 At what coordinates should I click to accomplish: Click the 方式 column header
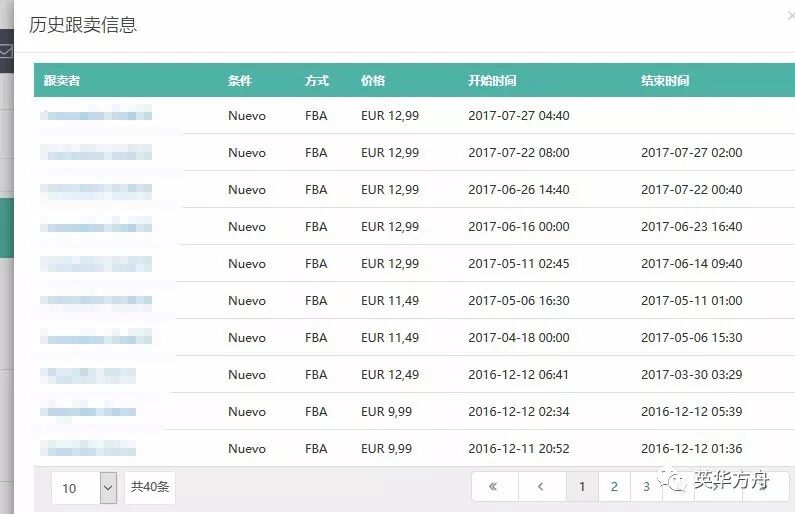tap(317, 81)
